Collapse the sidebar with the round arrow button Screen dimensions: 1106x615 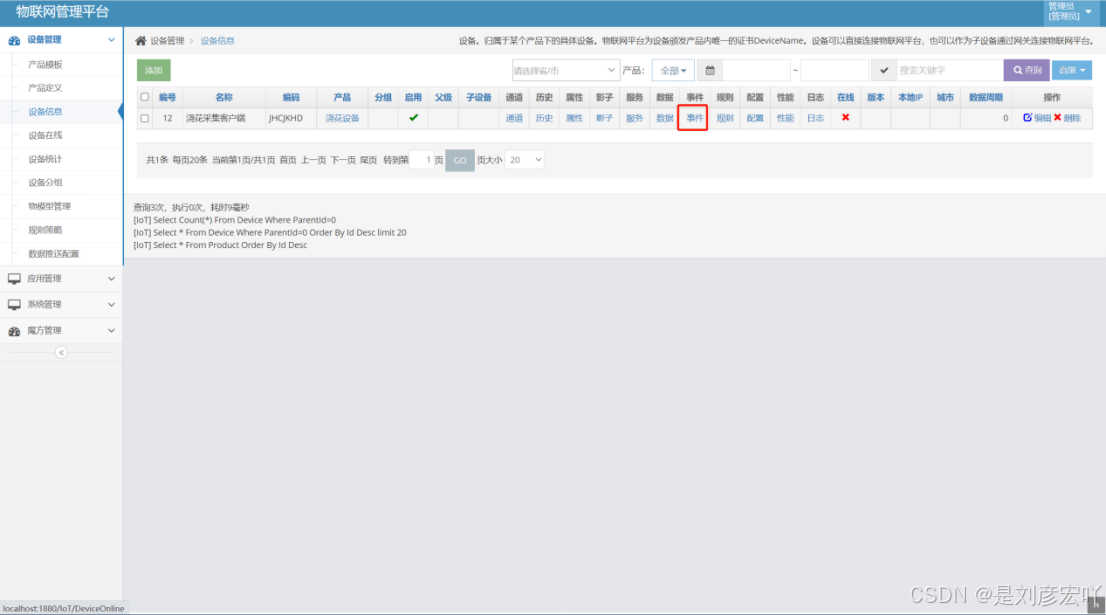[x=61, y=352]
